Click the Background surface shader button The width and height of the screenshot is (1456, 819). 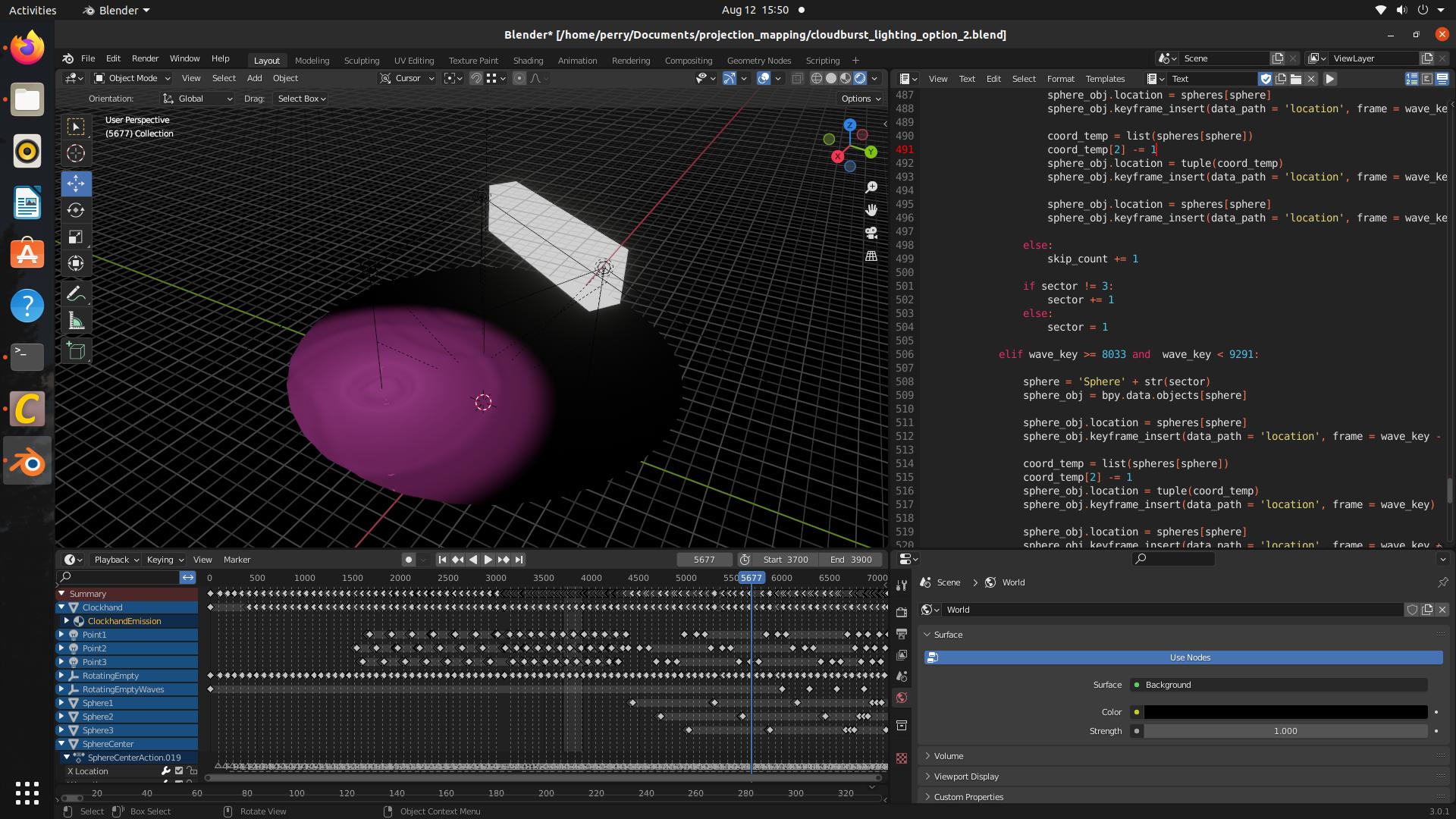[x=1279, y=685]
